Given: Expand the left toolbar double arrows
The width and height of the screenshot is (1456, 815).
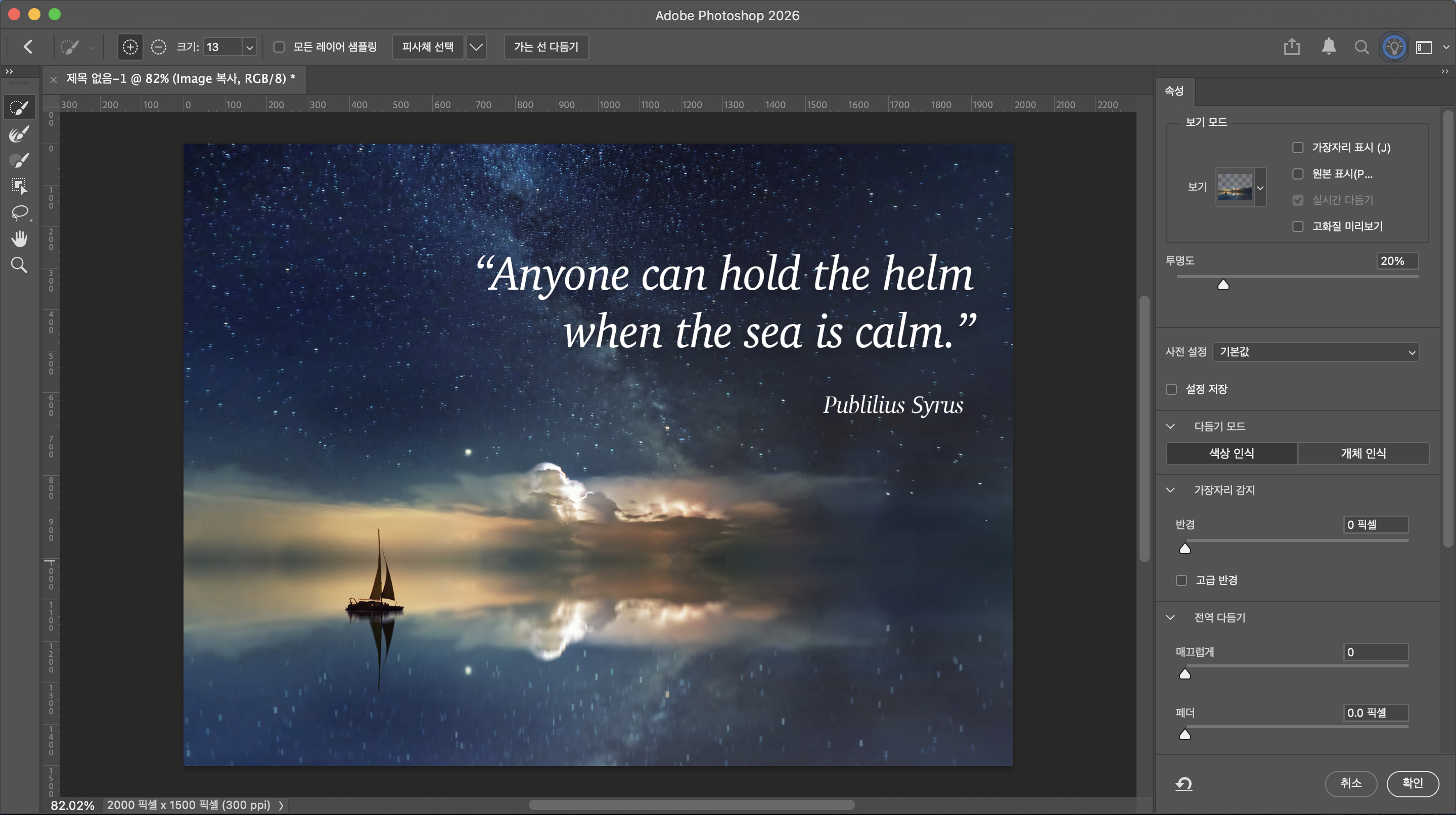Looking at the screenshot, I should [9, 71].
